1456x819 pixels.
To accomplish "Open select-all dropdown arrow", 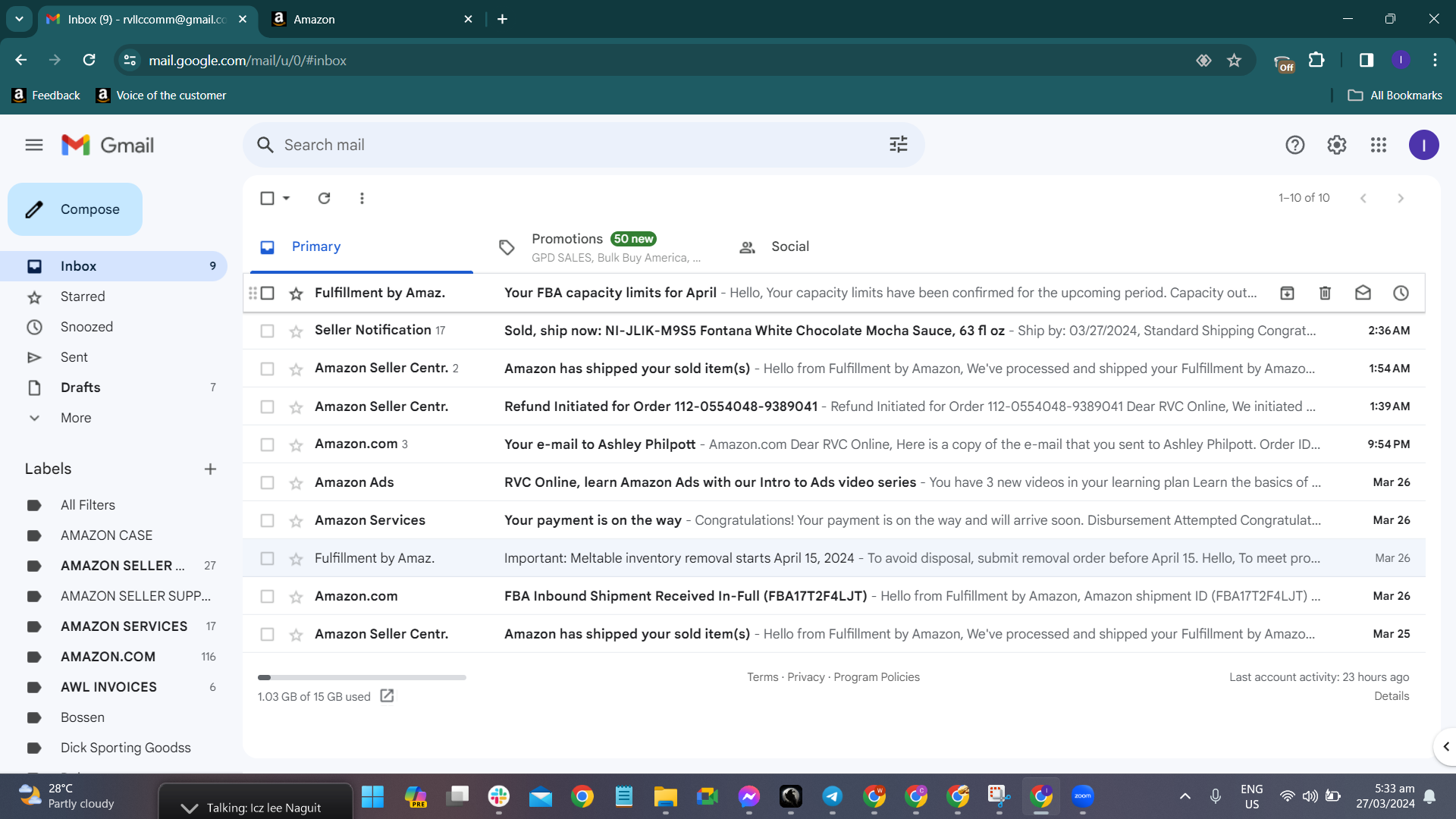I will (x=287, y=198).
